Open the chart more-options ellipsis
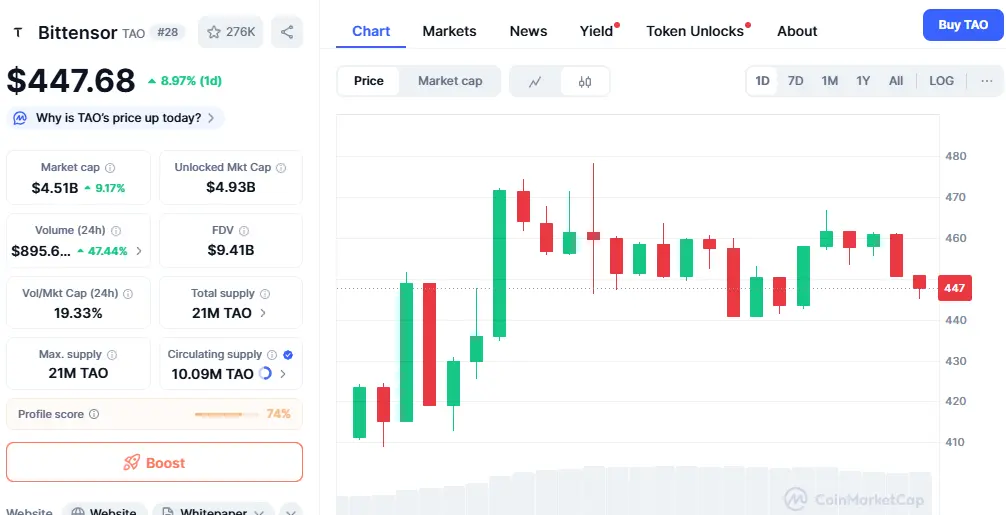 [x=987, y=81]
